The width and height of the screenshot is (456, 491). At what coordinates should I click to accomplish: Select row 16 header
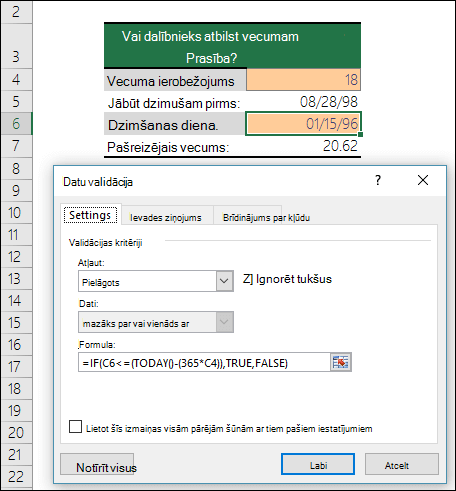click(x=16, y=344)
